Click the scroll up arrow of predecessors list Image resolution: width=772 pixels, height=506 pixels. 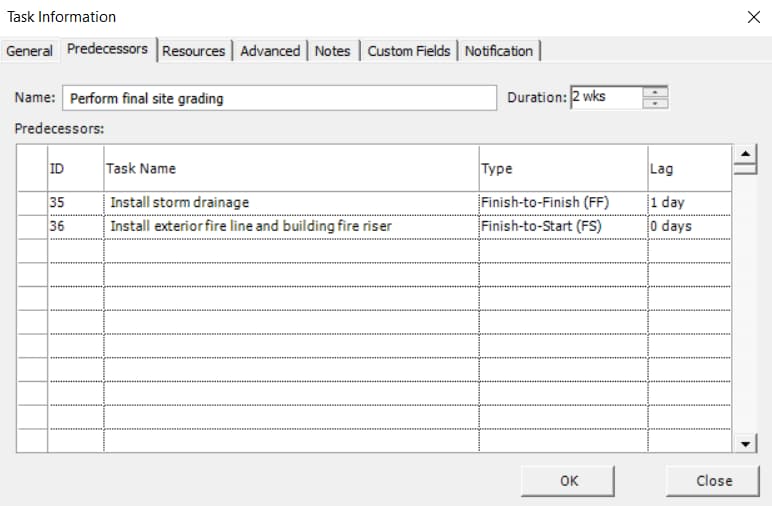pos(745,154)
